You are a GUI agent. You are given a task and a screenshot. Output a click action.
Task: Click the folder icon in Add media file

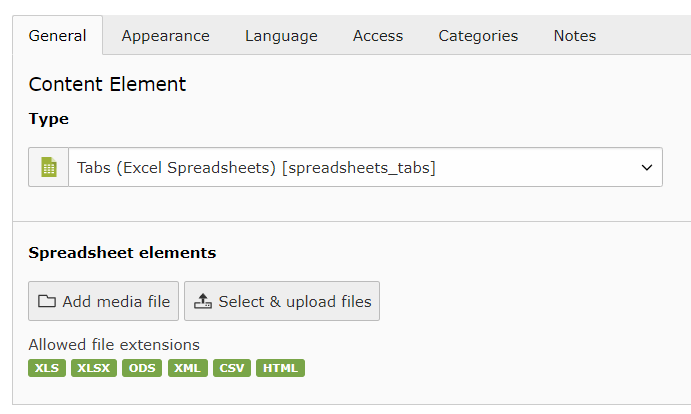click(x=47, y=301)
